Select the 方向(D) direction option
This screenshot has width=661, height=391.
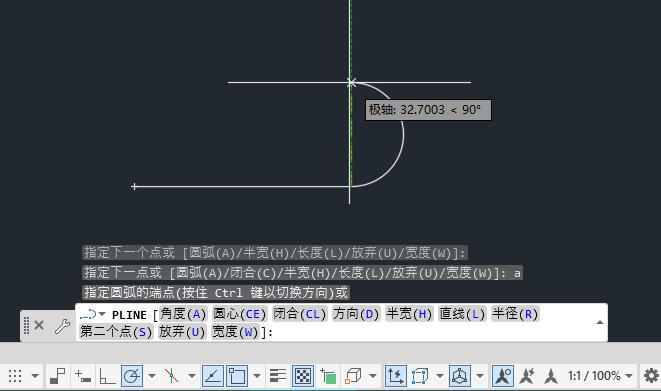tap(356, 314)
